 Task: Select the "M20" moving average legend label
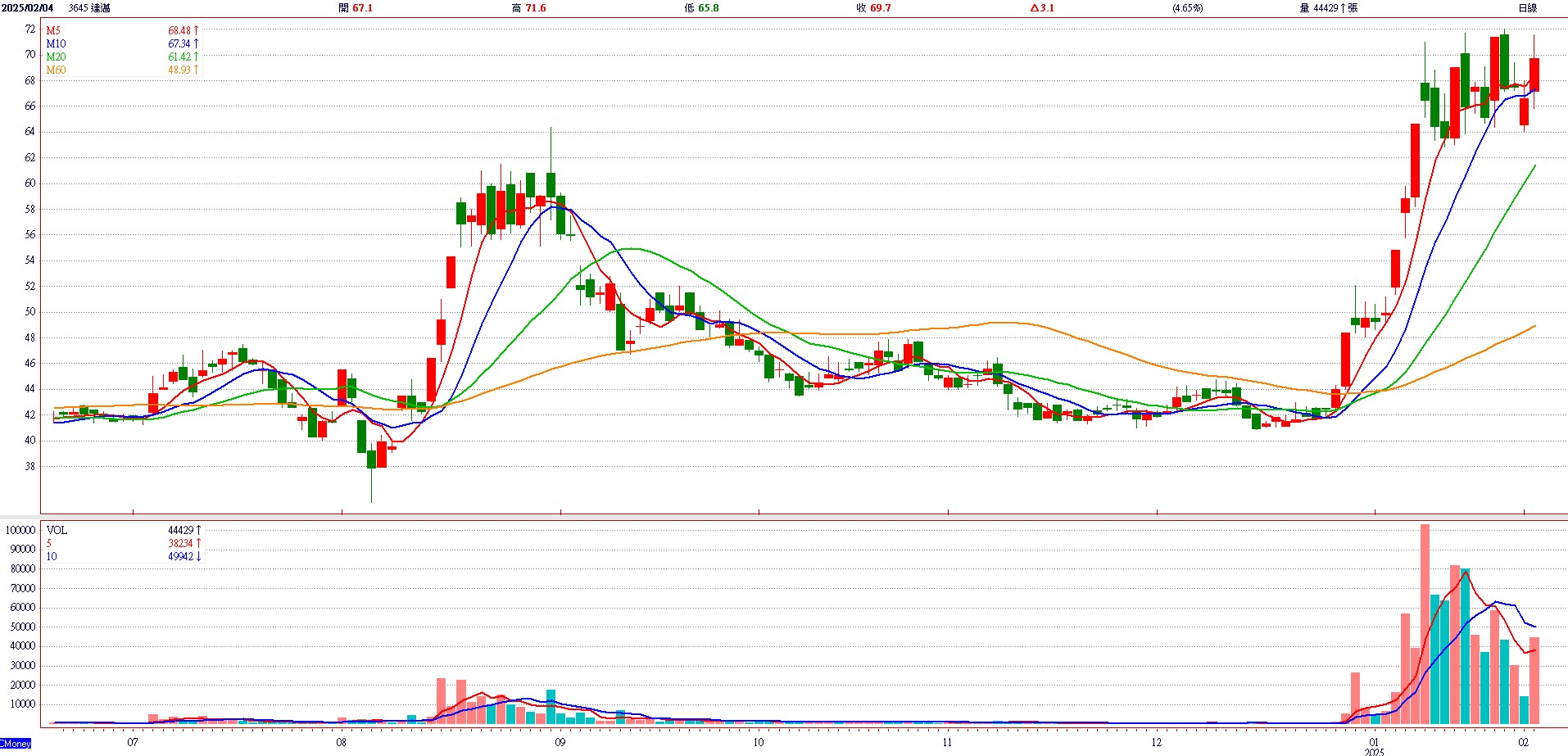tap(56, 57)
